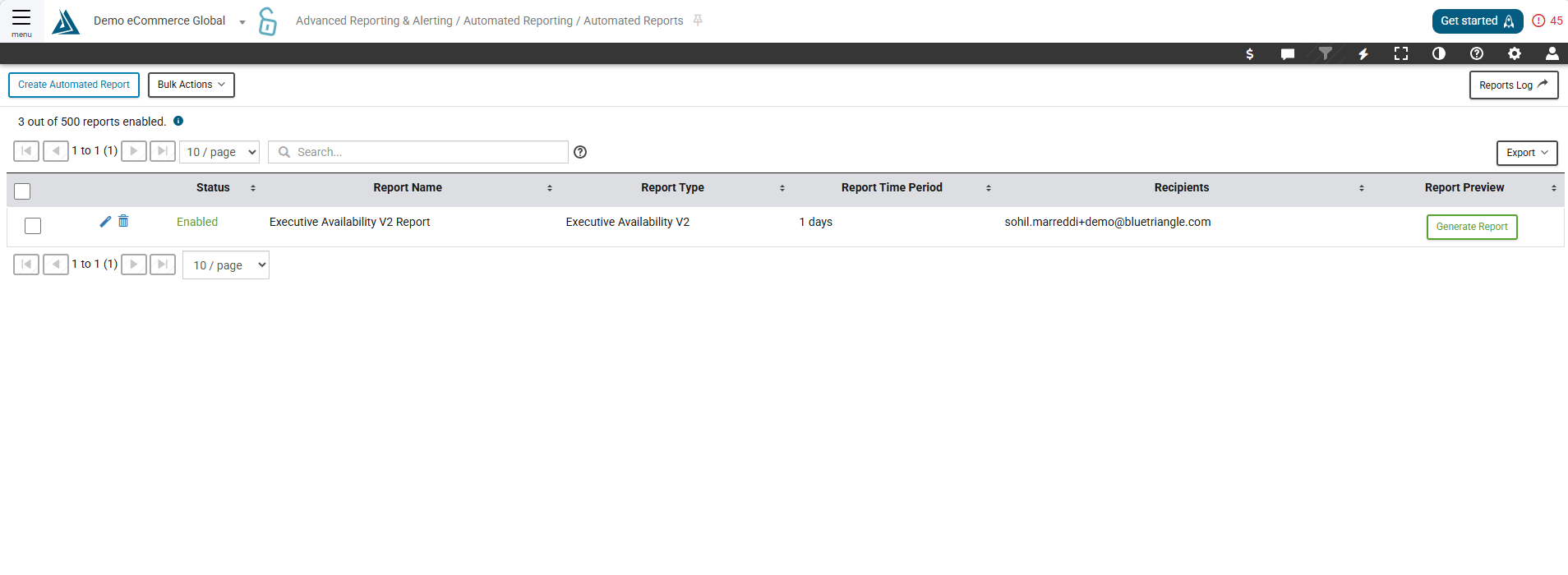Open the bottom 10 / page selector
1568x575 pixels.
tap(226, 265)
